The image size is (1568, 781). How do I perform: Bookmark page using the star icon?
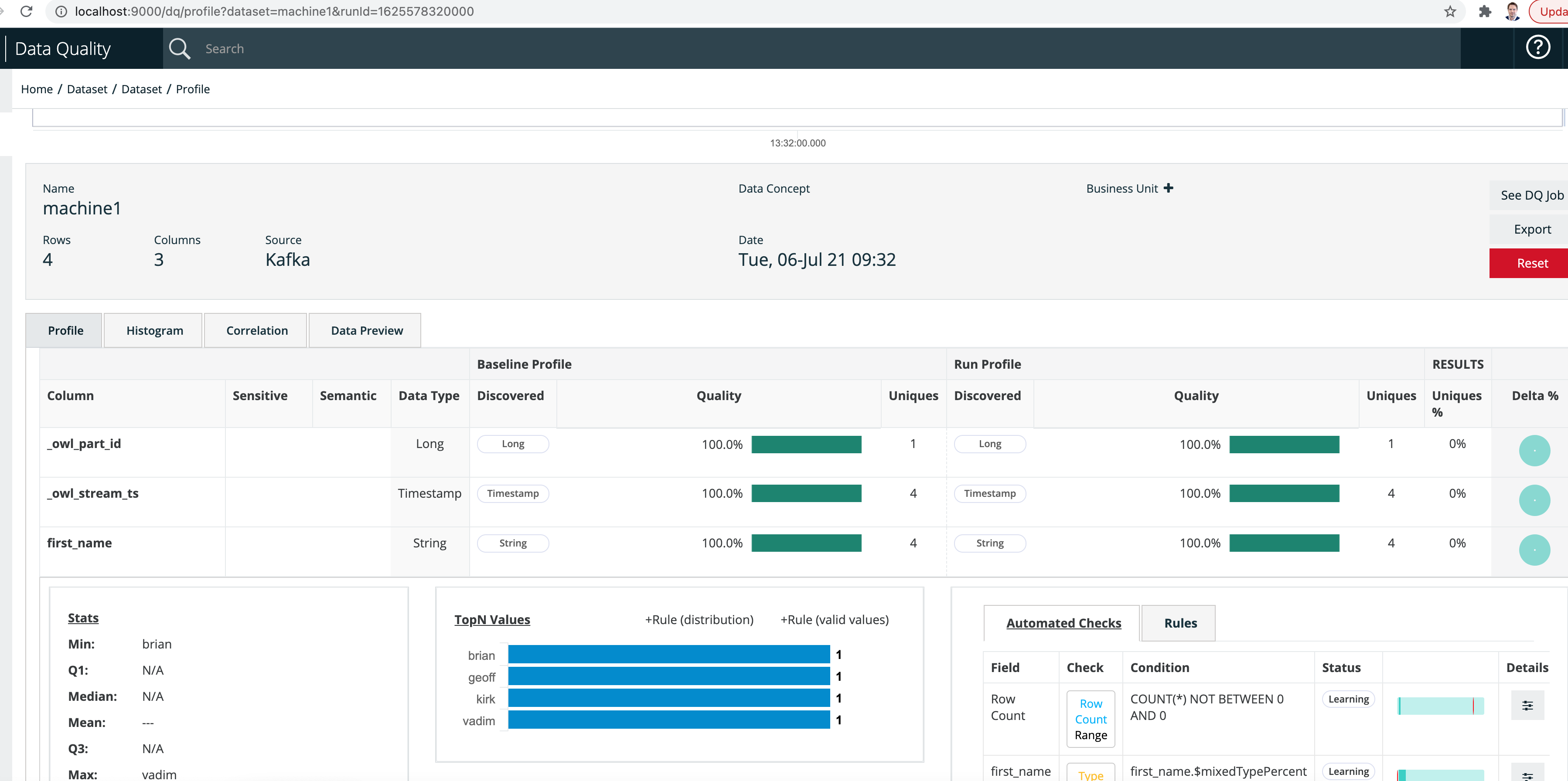pyautogui.click(x=1450, y=11)
